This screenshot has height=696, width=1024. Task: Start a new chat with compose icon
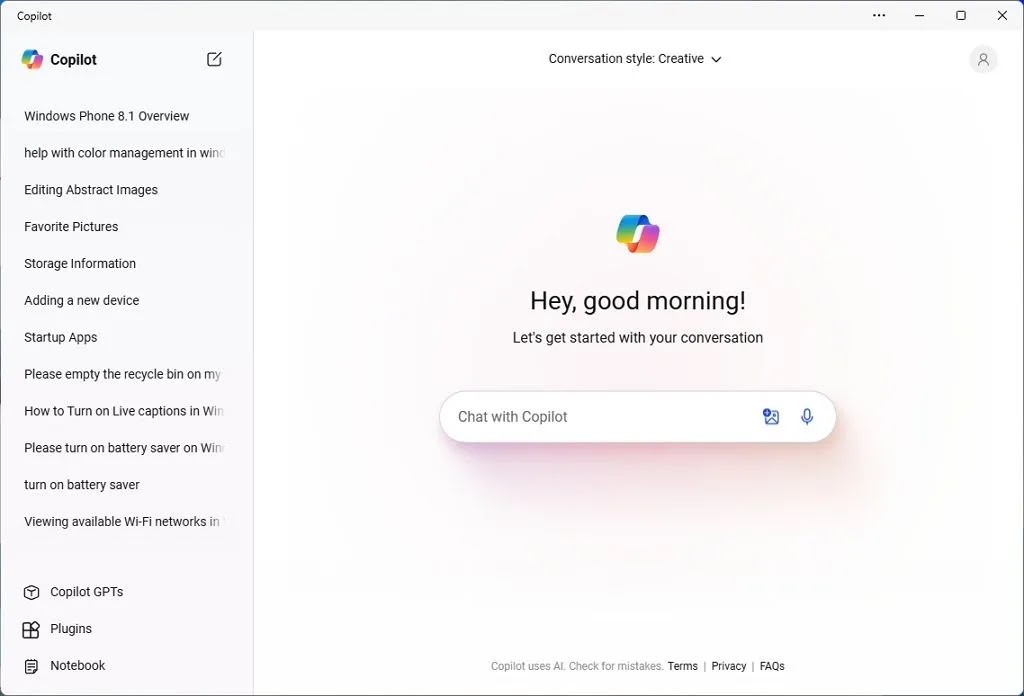tap(214, 59)
